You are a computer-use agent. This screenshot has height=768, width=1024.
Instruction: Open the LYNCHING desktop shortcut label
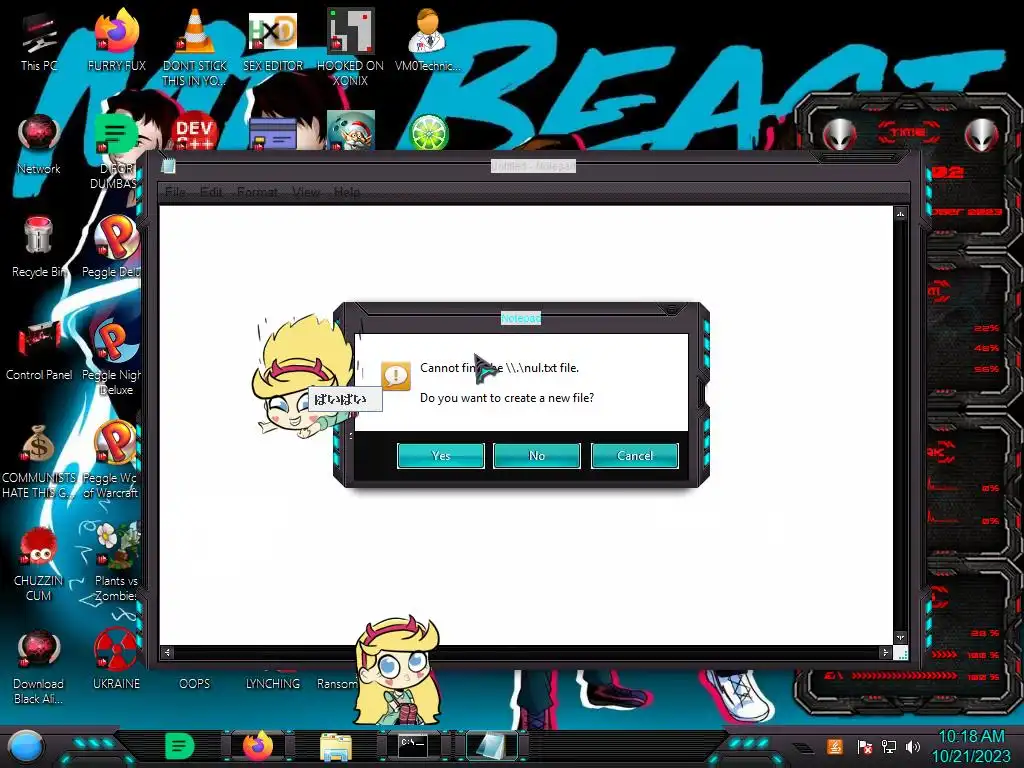272,684
